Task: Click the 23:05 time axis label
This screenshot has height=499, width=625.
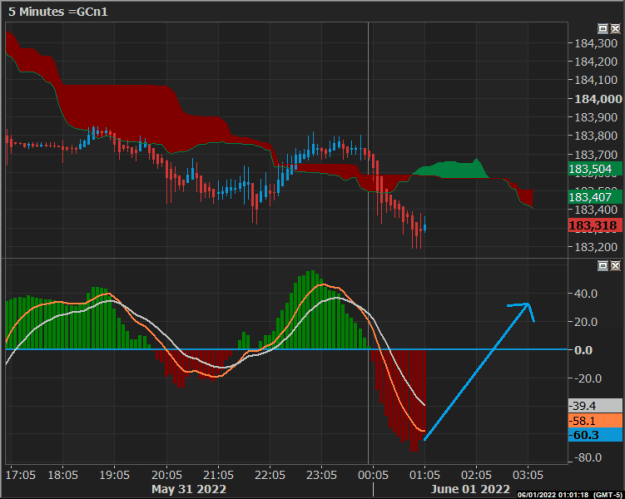Action: [x=321, y=475]
